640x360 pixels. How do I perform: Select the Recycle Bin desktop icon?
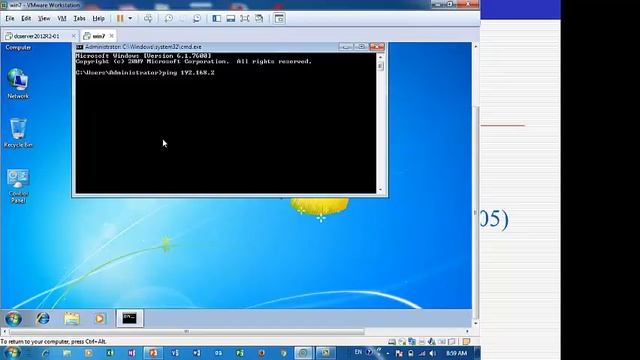(x=18, y=133)
